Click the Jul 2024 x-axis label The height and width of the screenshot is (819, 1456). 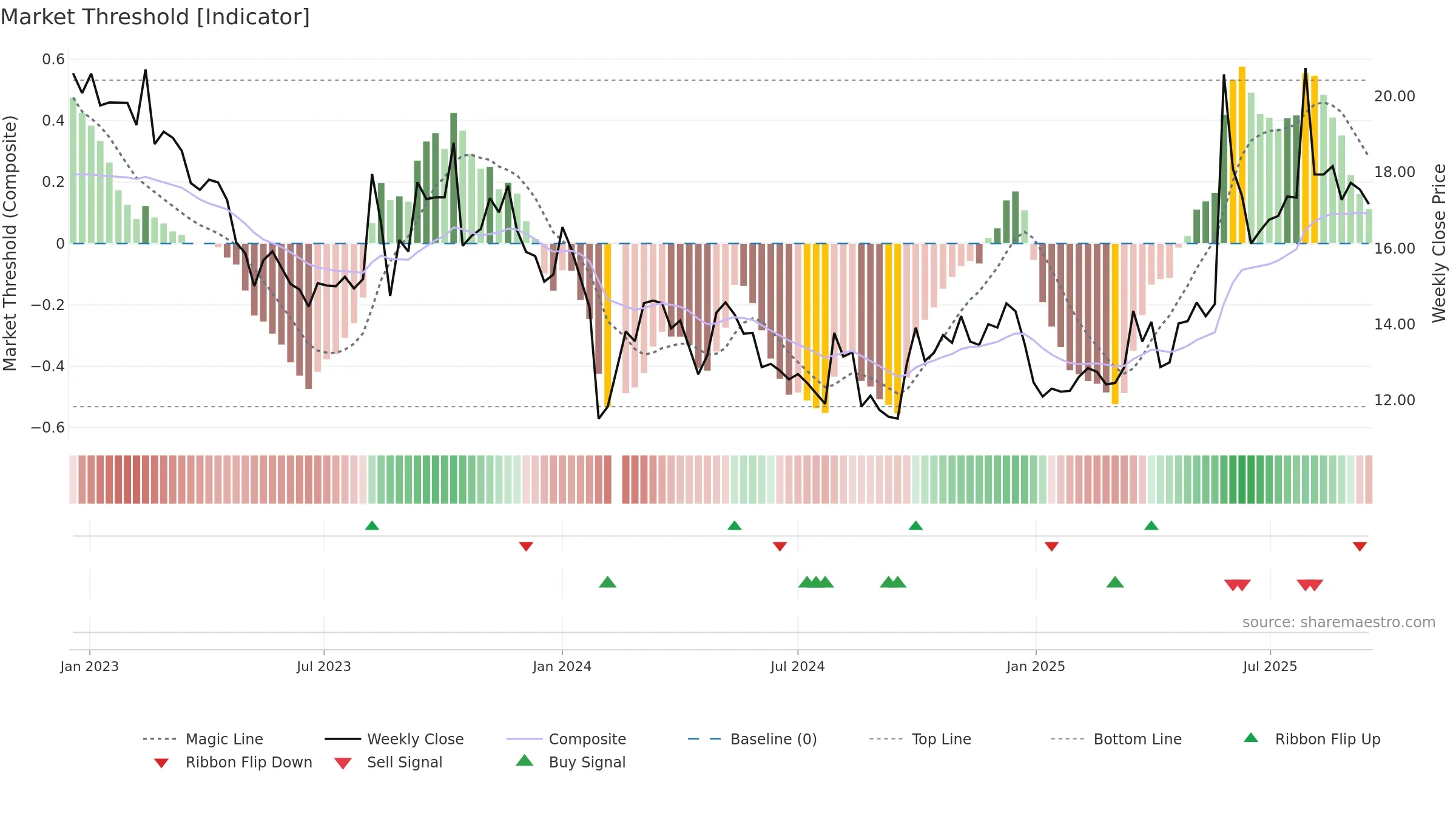click(x=798, y=666)
